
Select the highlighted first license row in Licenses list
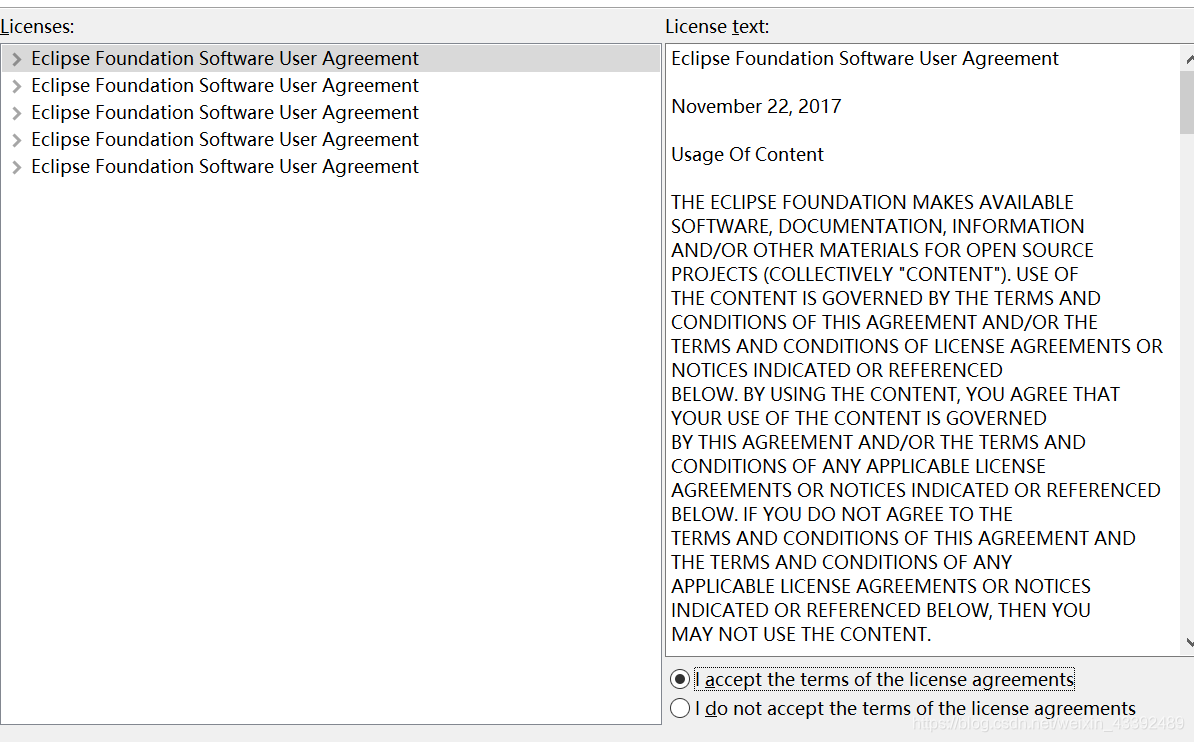click(330, 59)
